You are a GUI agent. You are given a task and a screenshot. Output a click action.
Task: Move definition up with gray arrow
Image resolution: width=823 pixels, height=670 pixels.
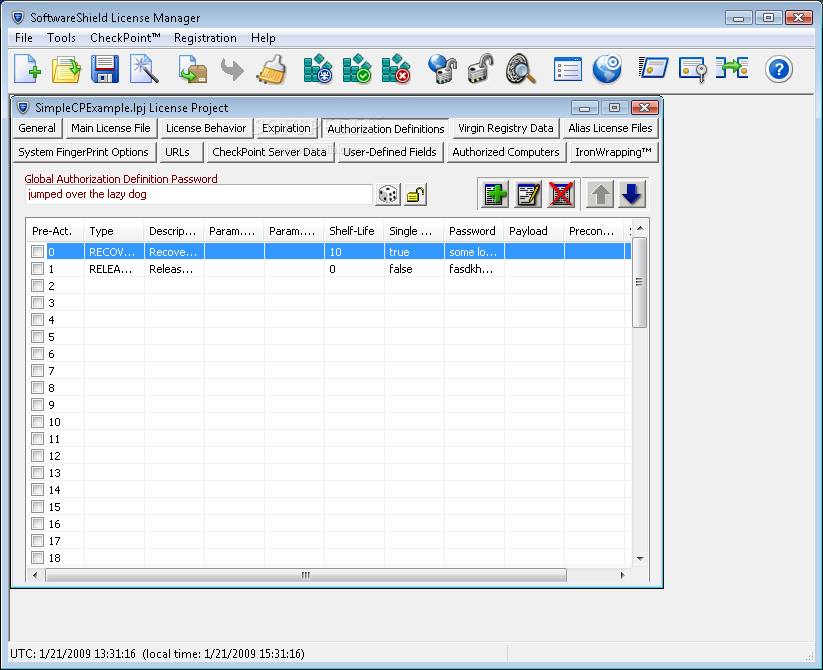600,194
